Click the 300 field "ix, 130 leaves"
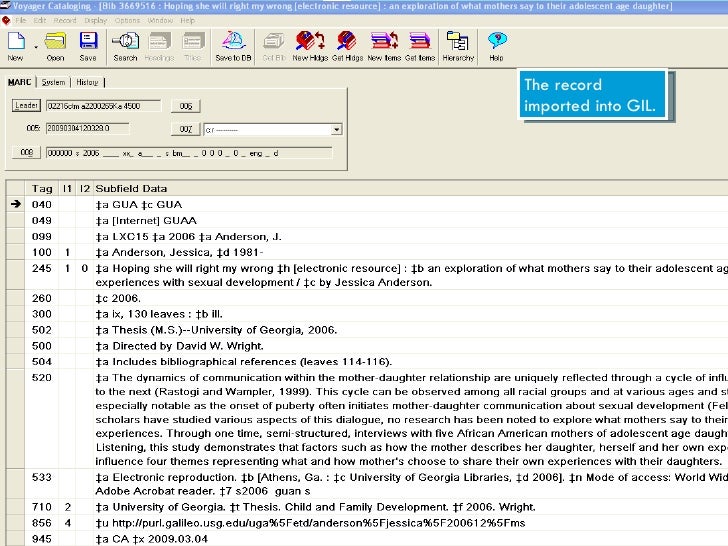The height and width of the screenshot is (546, 728). click(159, 314)
